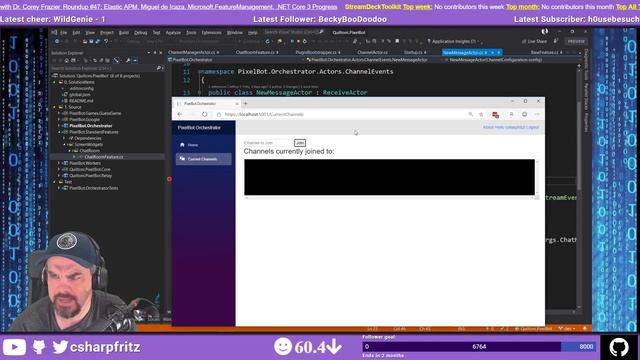Click the YouTube icon in the stream overlay
The height and width of the screenshot is (360, 640).
point(14,347)
